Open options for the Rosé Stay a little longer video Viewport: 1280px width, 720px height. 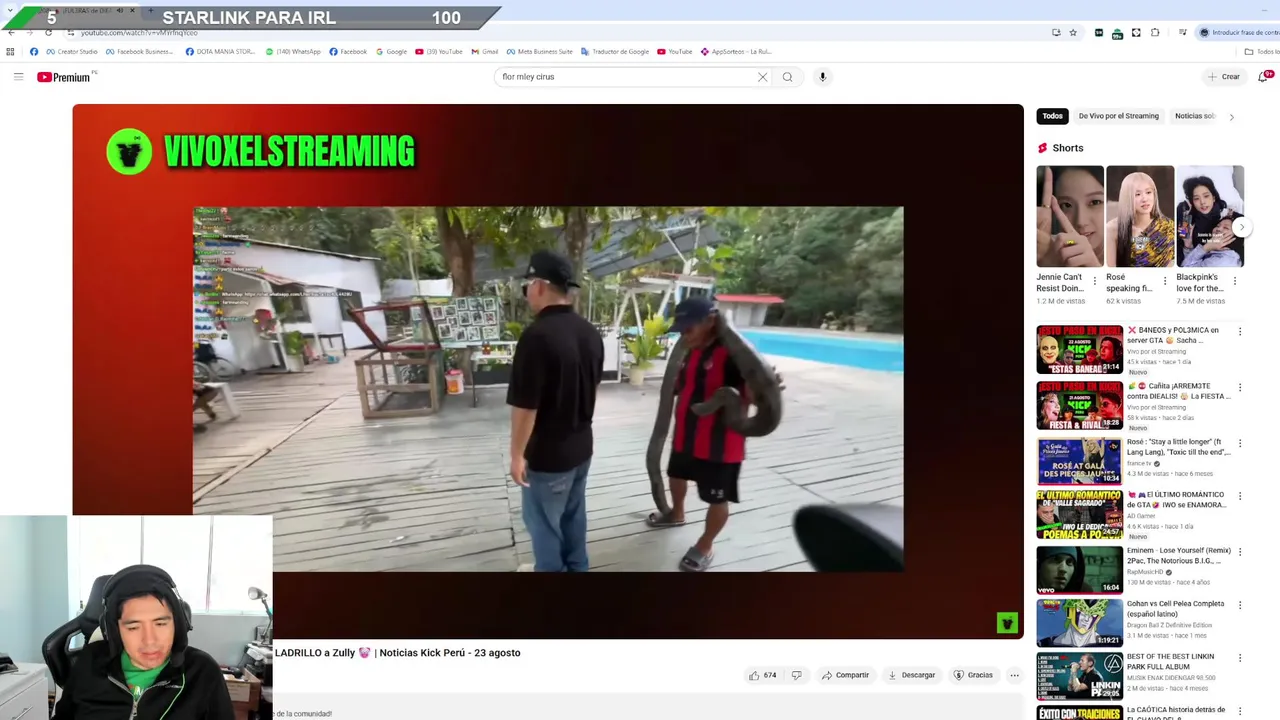pyautogui.click(x=1240, y=443)
